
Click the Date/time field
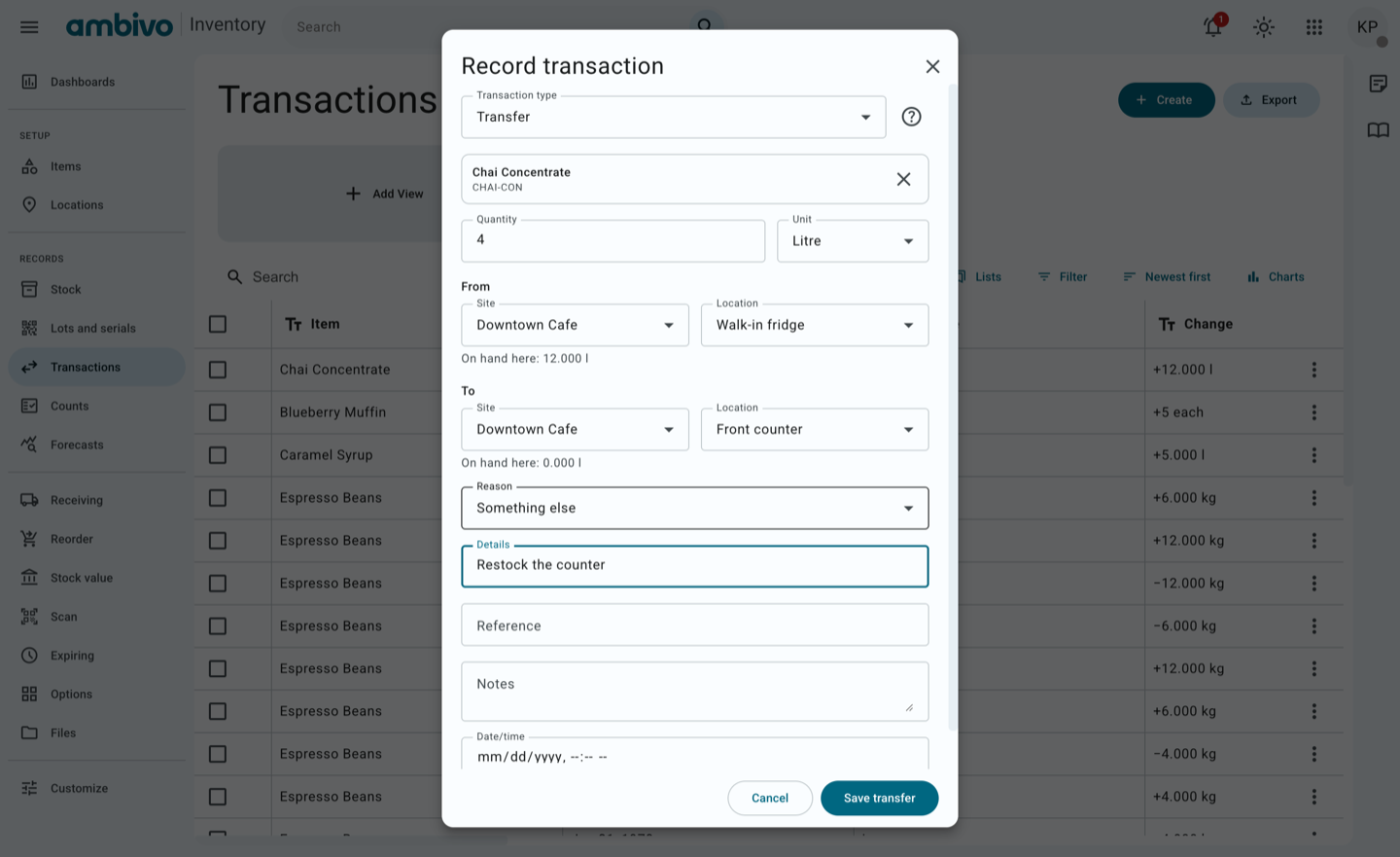point(694,754)
